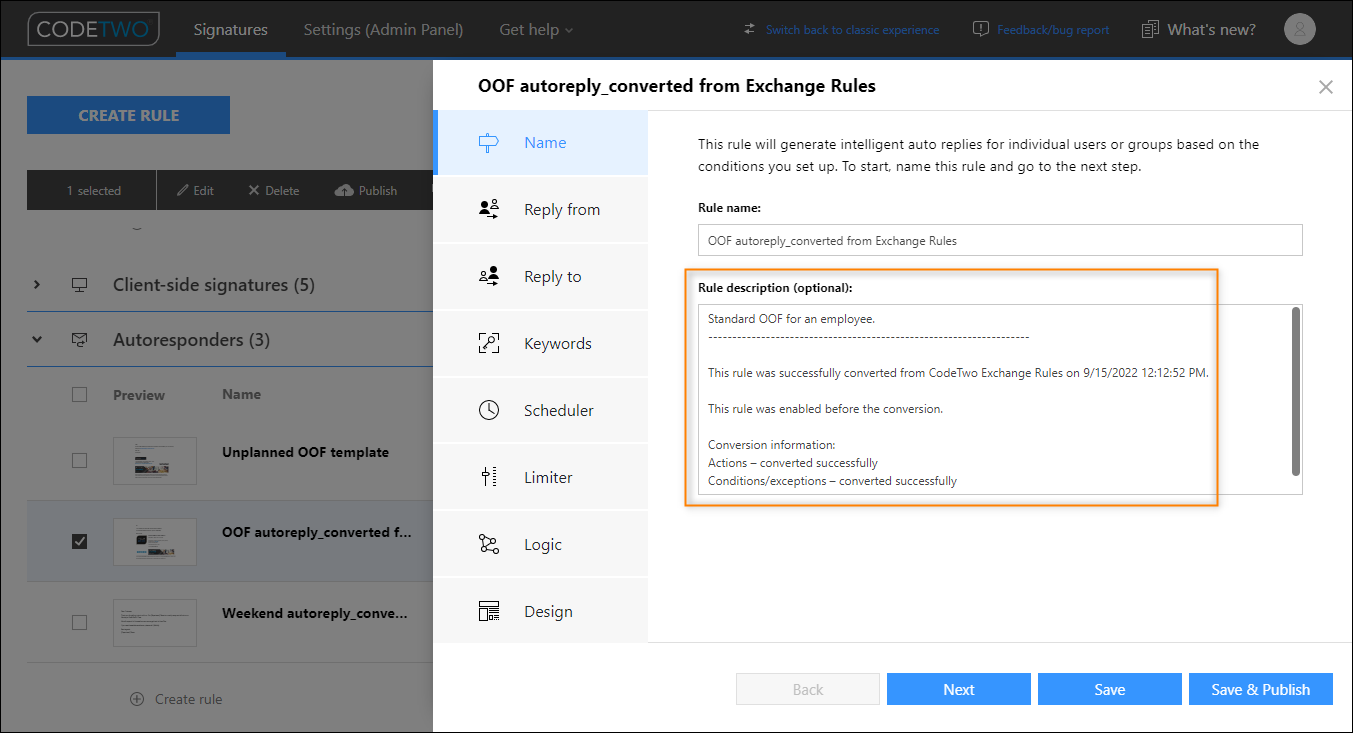The height and width of the screenshot is (733, 1353).
Task: Select the Unplanned OOF template name
Action: click(305, 452)
